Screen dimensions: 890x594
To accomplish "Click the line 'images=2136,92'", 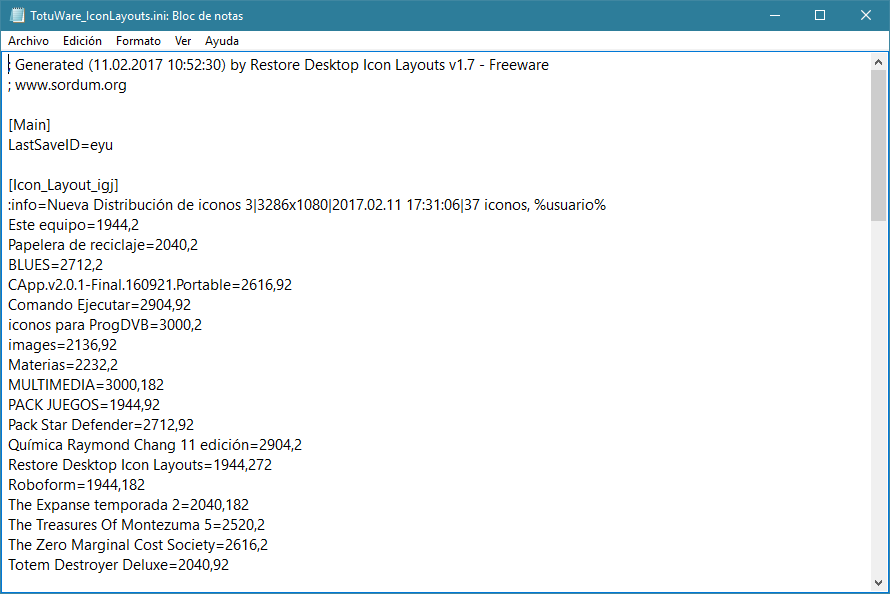I will pyautogui.click(x=62, y=345).
